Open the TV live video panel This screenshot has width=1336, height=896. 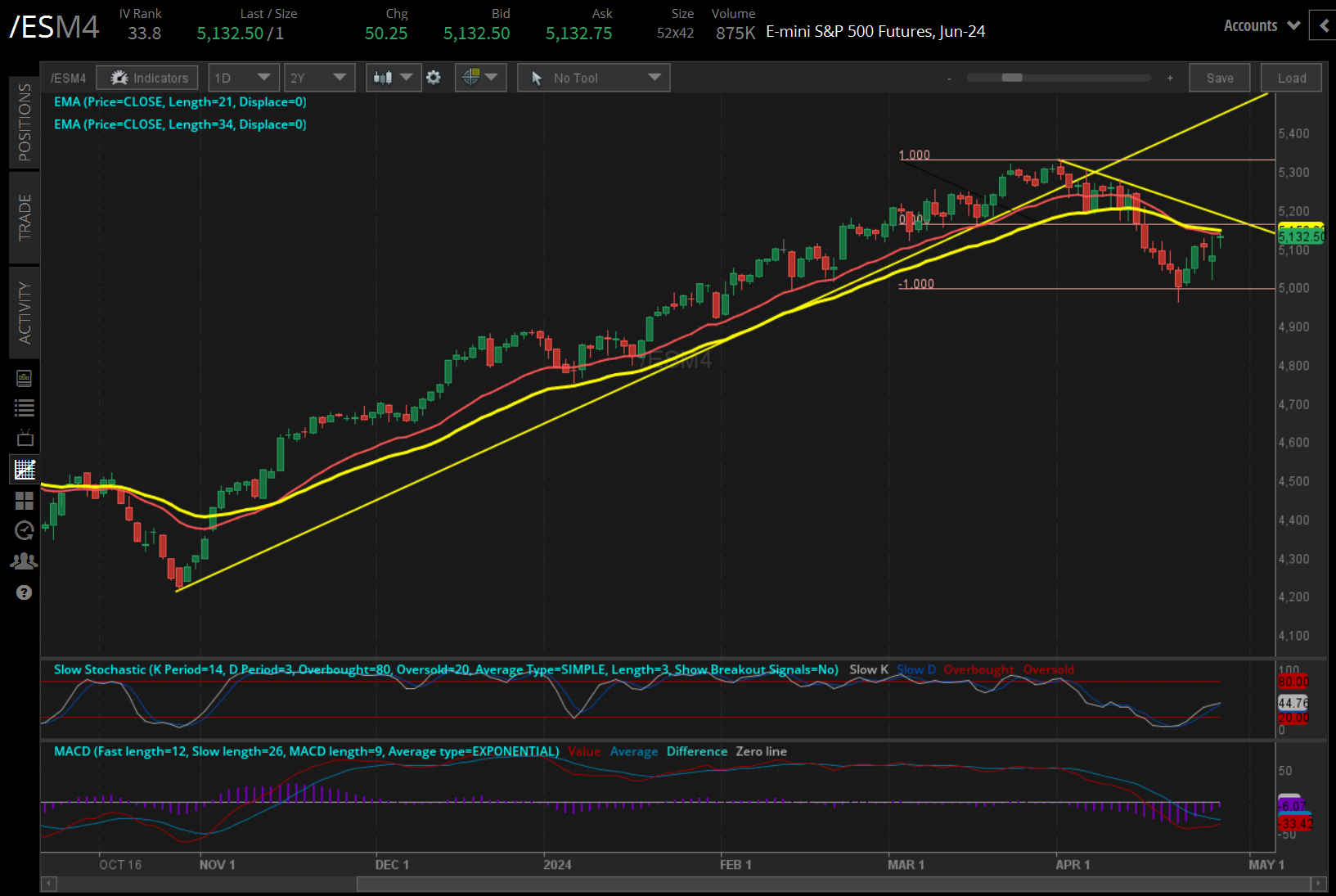pyautogui.click(x=24, y=438)
